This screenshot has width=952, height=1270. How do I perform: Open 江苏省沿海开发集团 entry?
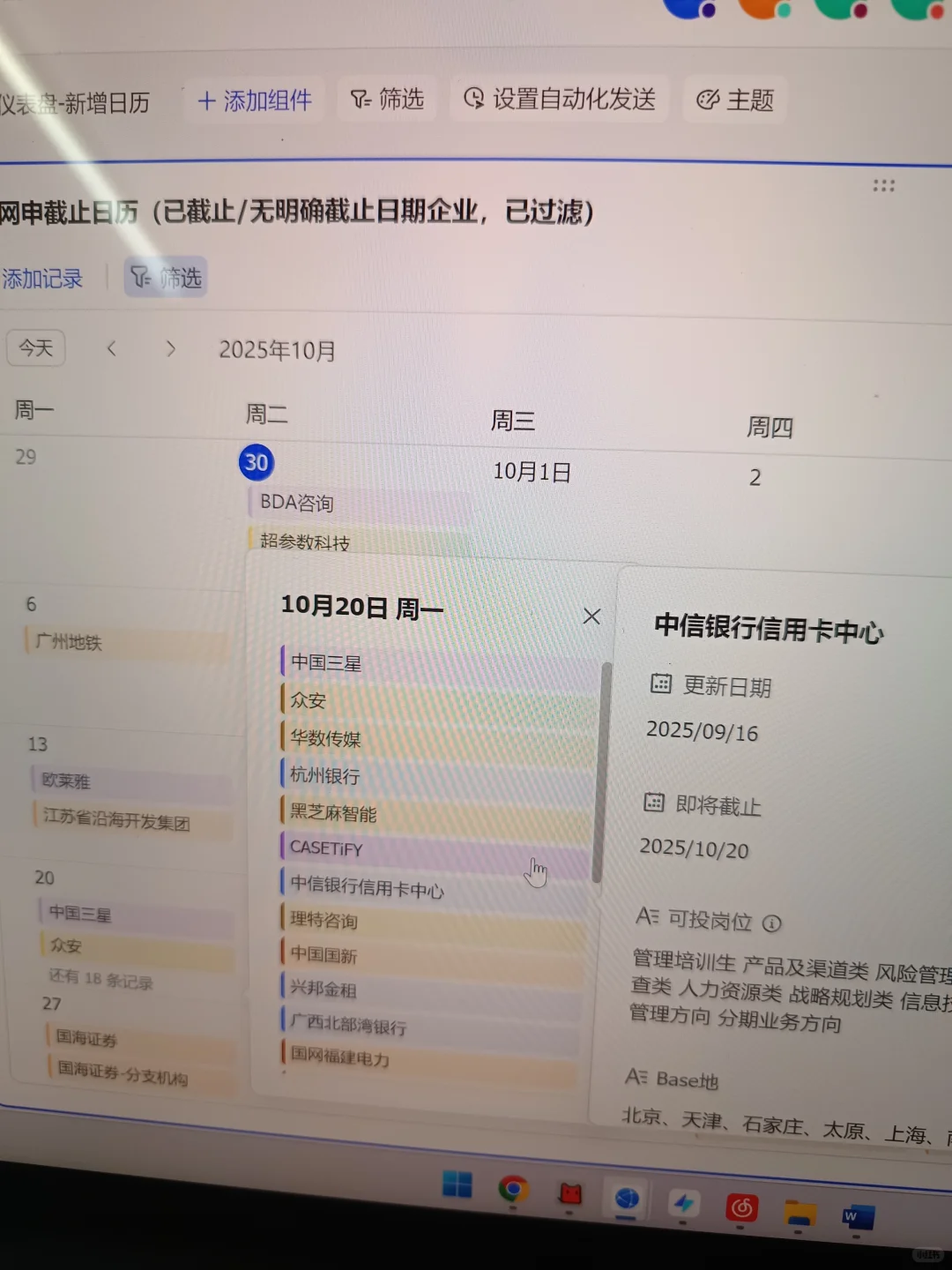[132, 821]
